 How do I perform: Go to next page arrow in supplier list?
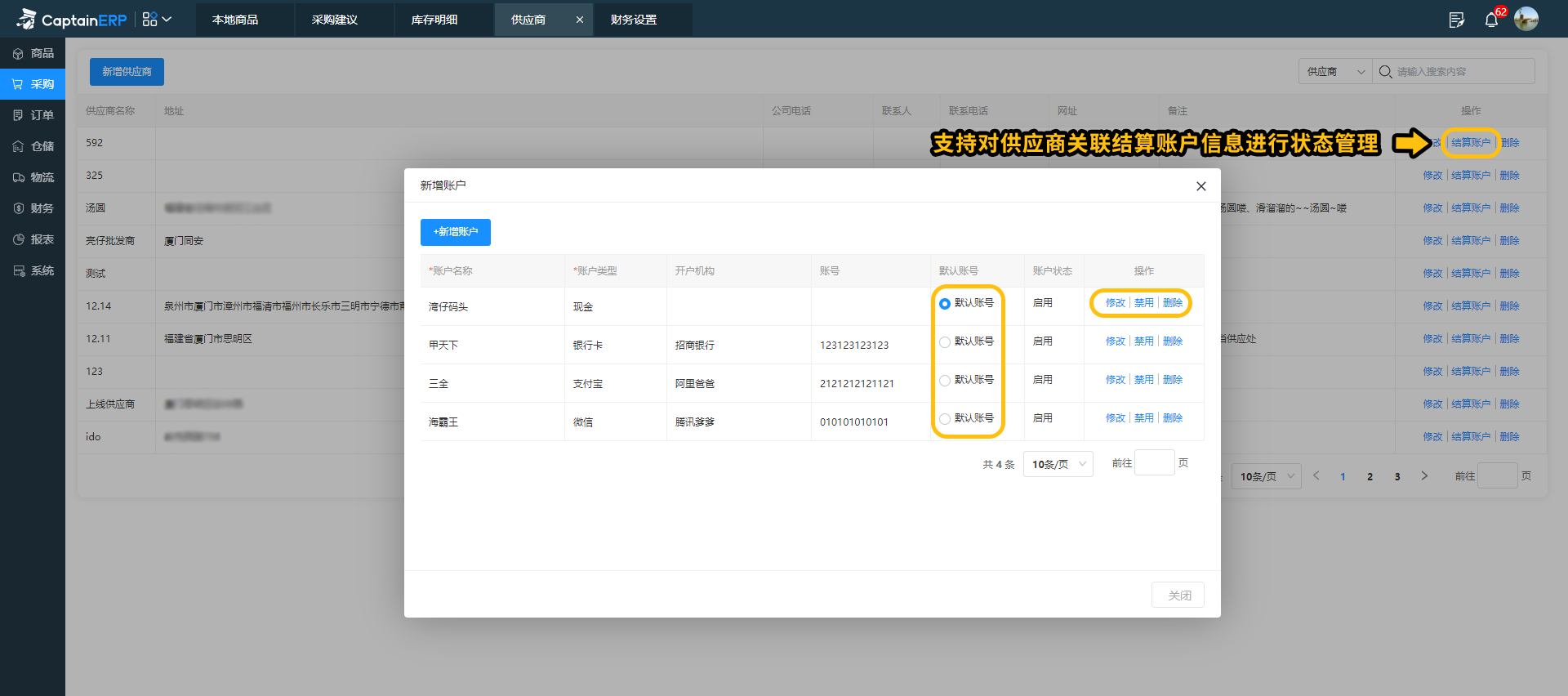pos(1424,475)
